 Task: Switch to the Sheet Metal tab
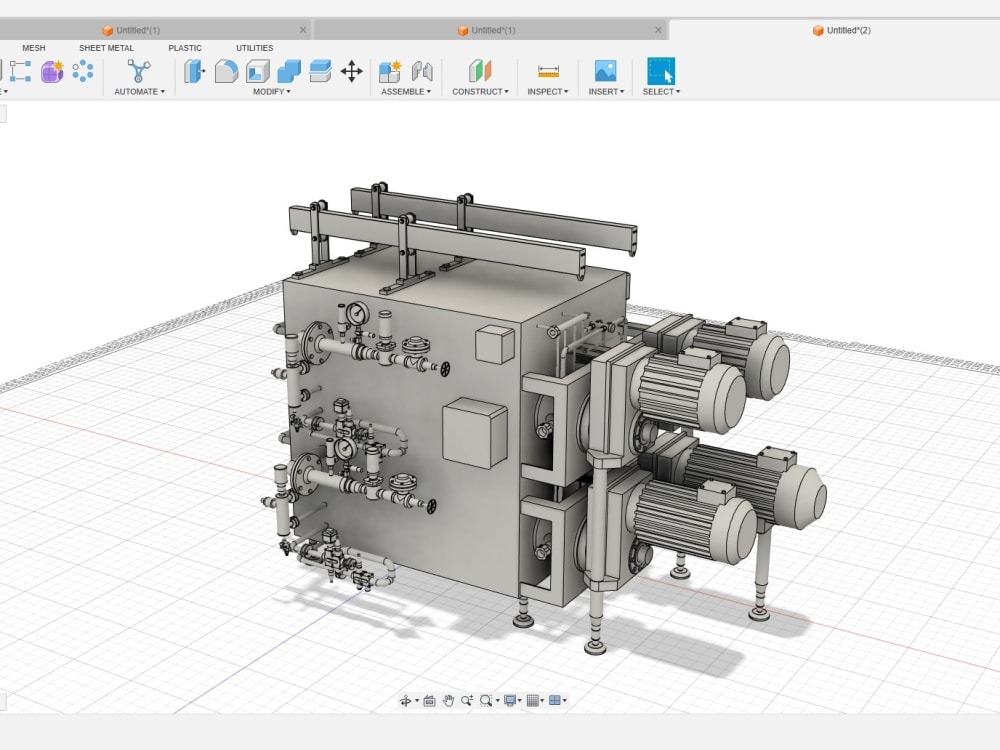pos(106,47)
